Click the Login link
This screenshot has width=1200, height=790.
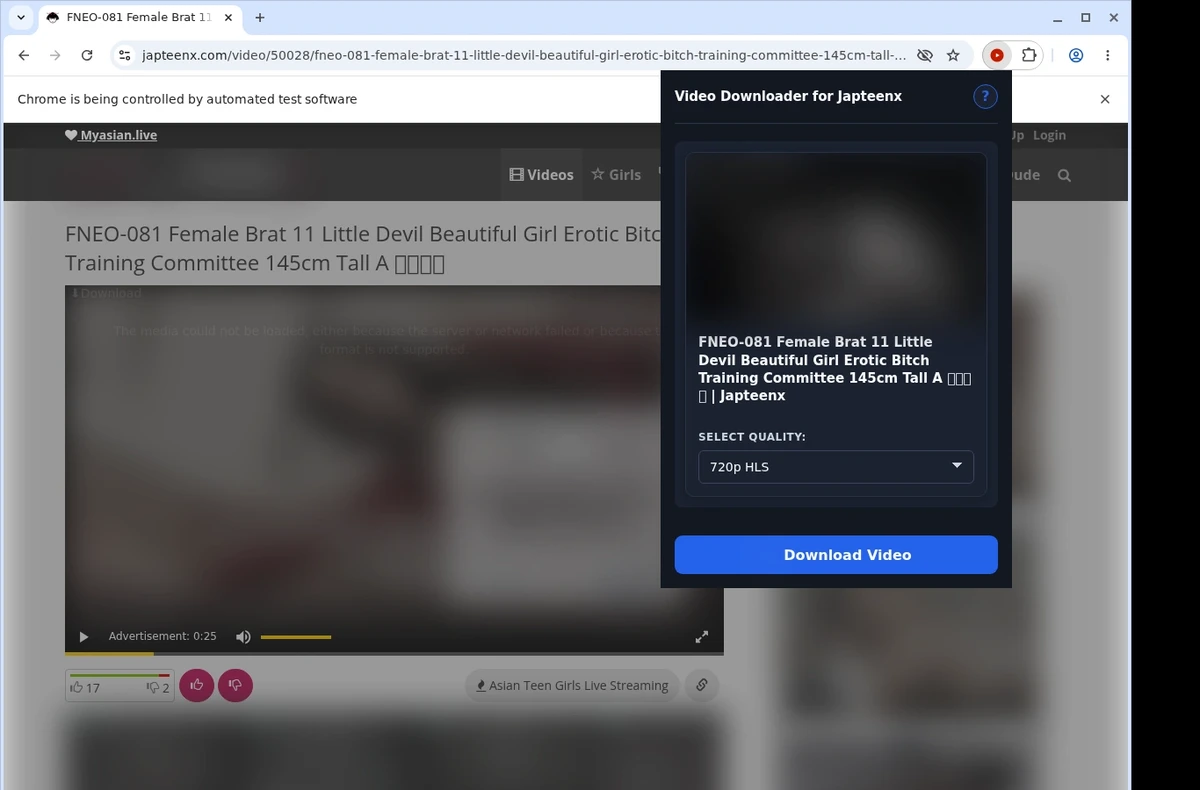click(x=1049, y=135)
